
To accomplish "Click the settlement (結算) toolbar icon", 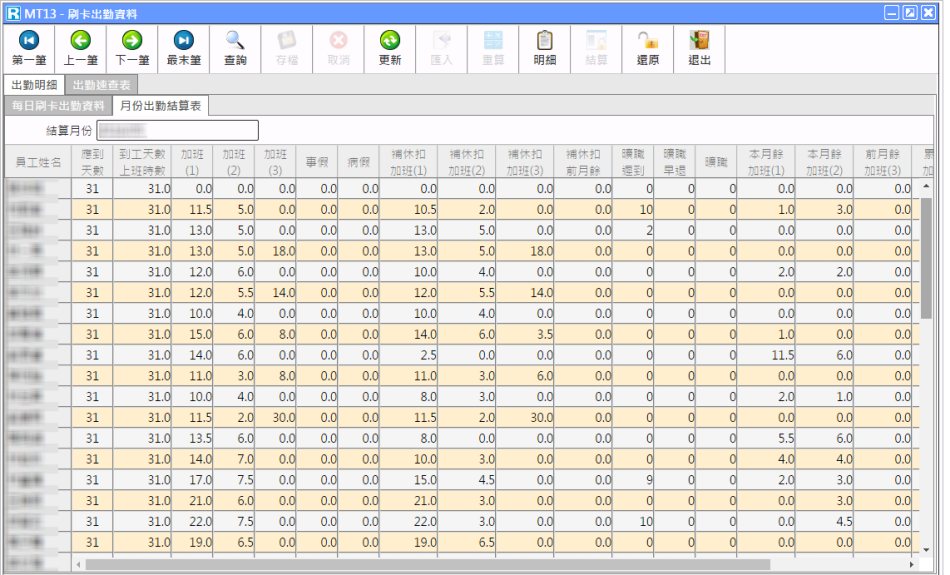I will point(596,48).
